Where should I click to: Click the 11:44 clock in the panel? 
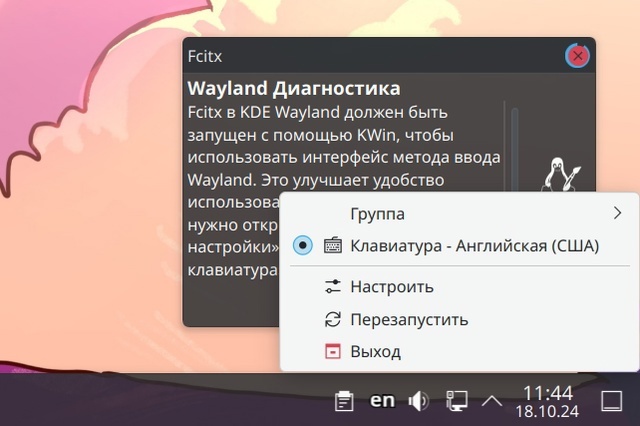[x=548, y=393]
